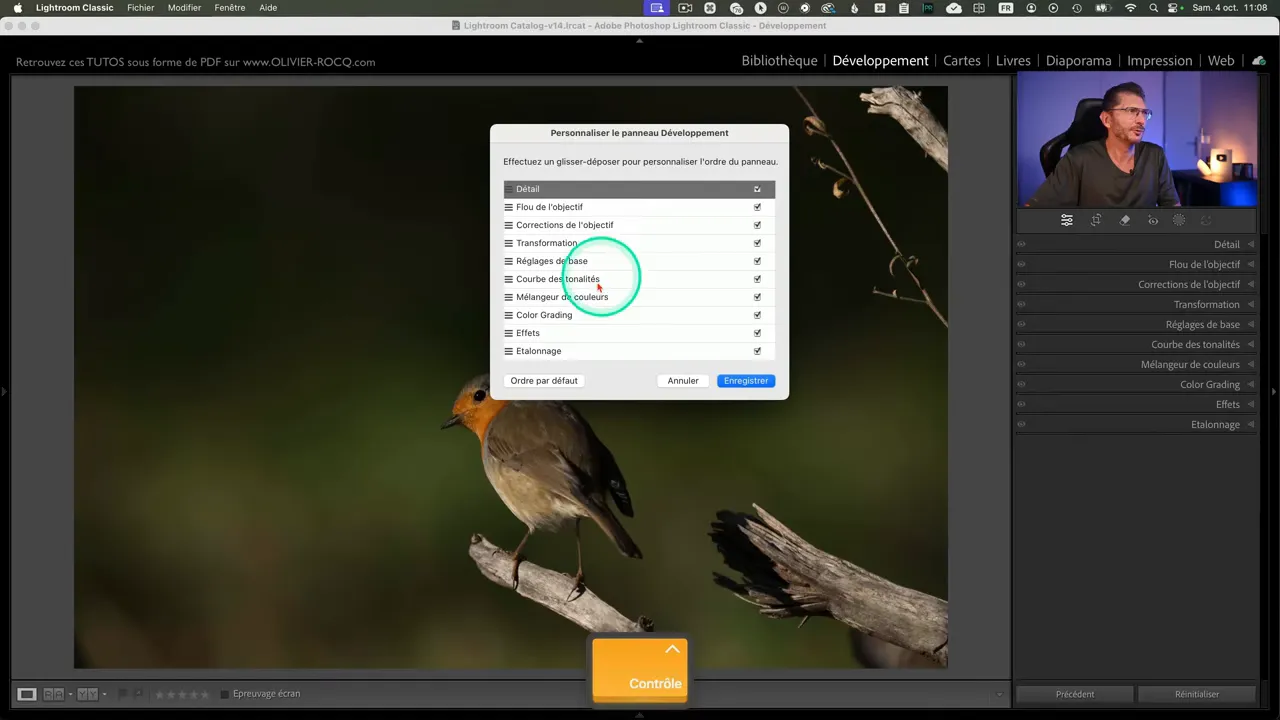
Task: Expand the Courbe des tonalités panel
Action: click(1250, 344)
